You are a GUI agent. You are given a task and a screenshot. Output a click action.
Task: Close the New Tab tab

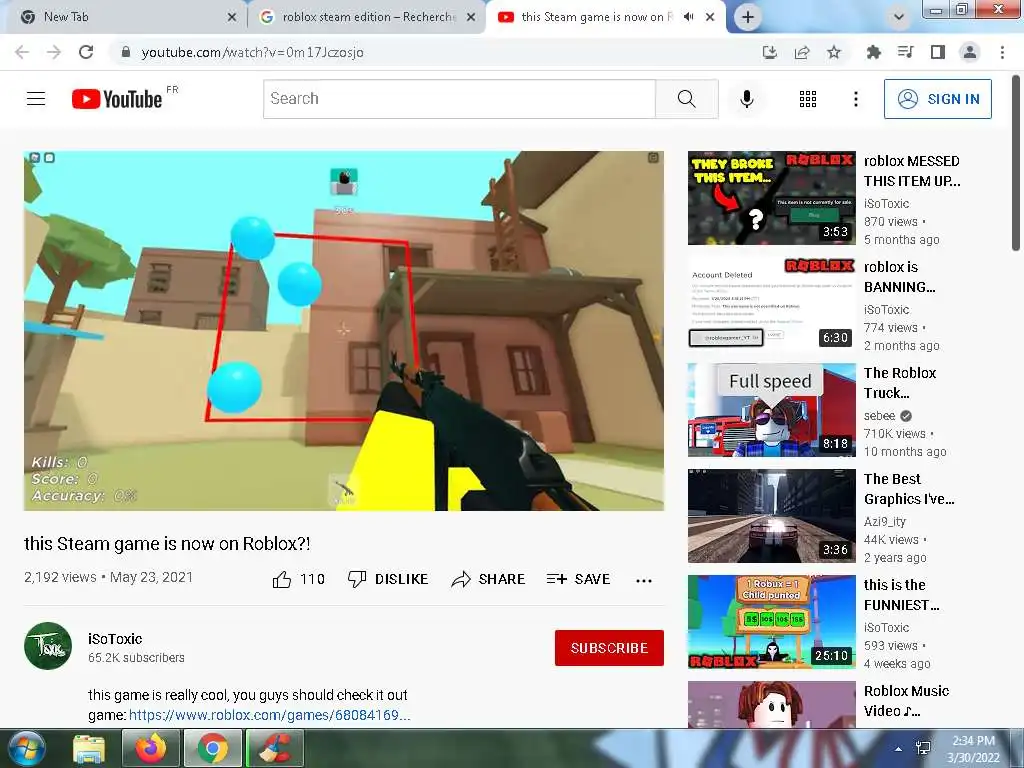tap(231, 18)
